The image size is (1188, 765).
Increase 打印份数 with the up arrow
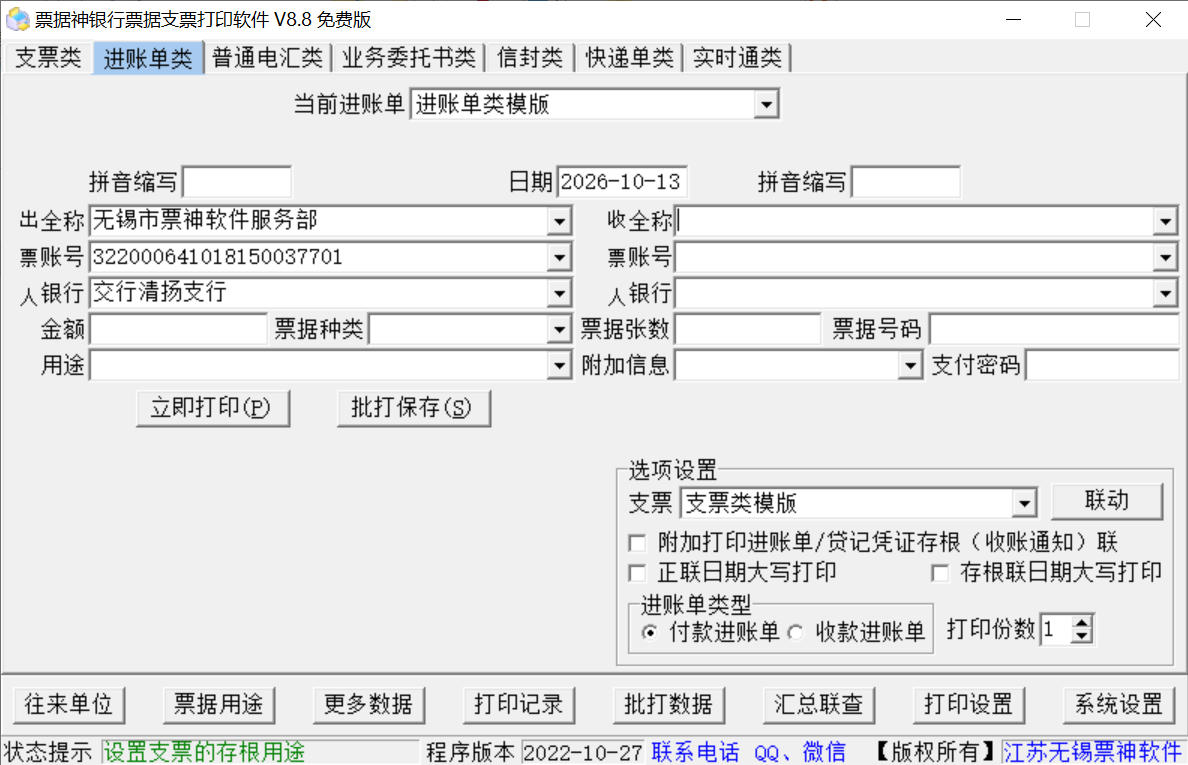tap(1082, 623)
